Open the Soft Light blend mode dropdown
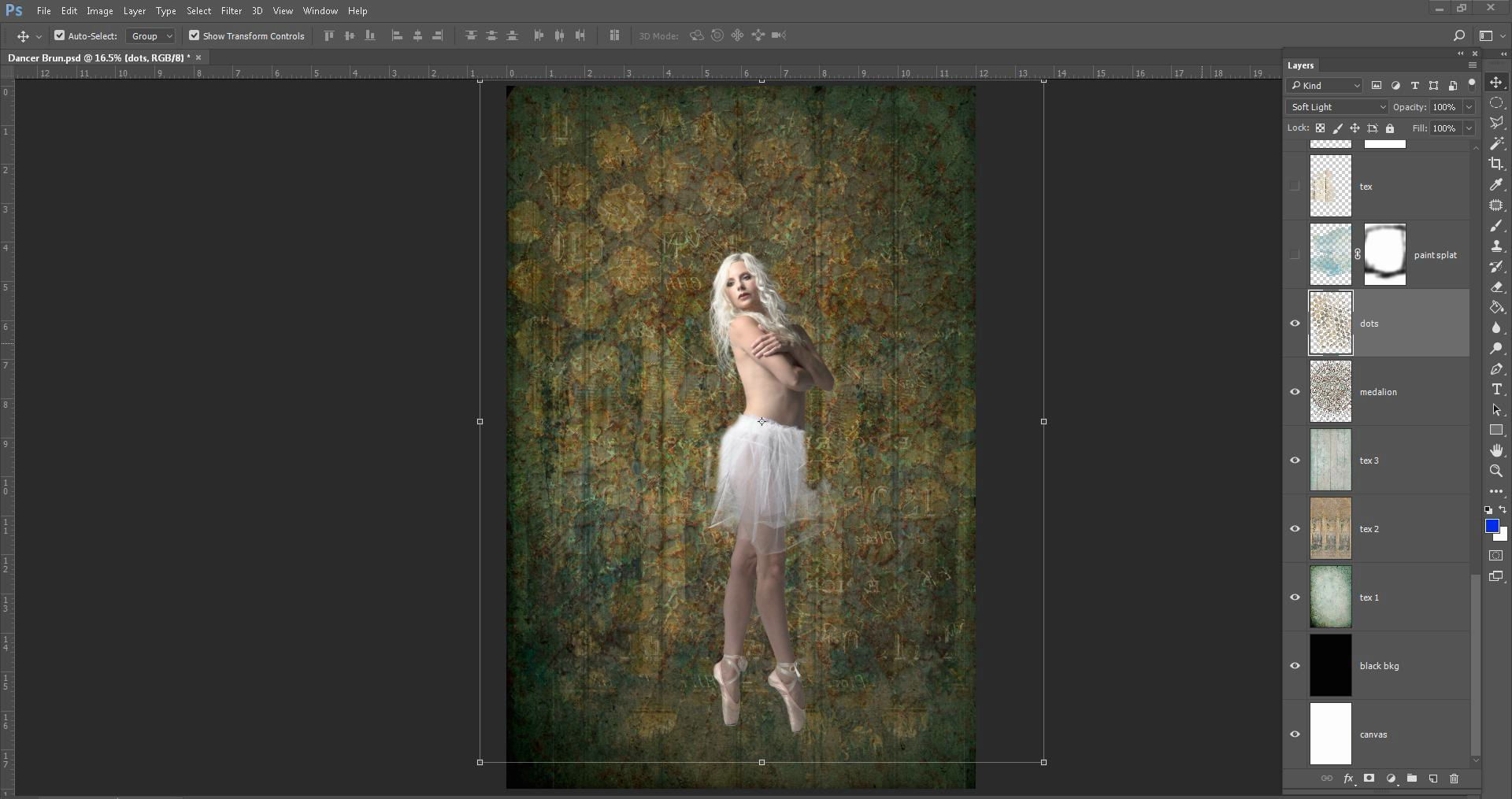The image size is (1512, 799). [x=1337, y=107]
